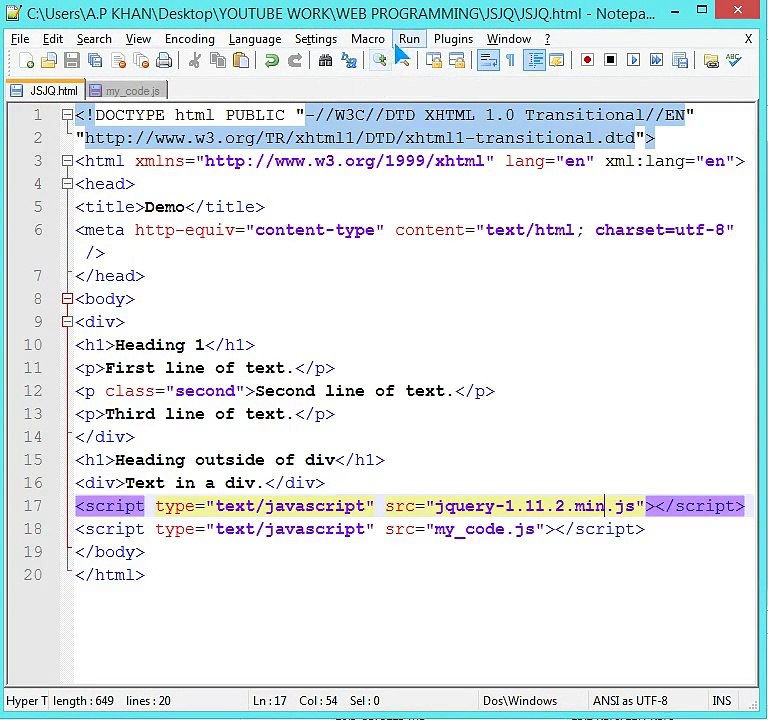
Task: Save current recorded macro icon
Action: point(680,60)
